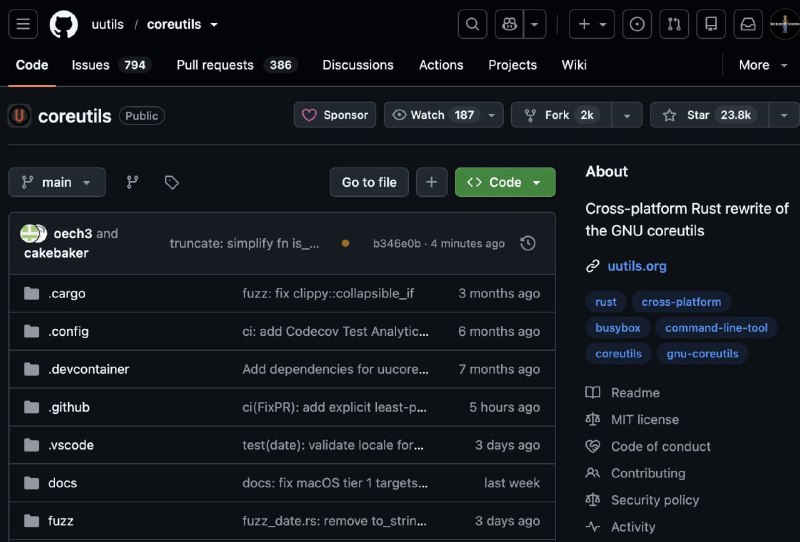Viewport: 800px width, 542px height.
Task: Visit the uutils.org website link
Action: (637, 266)
